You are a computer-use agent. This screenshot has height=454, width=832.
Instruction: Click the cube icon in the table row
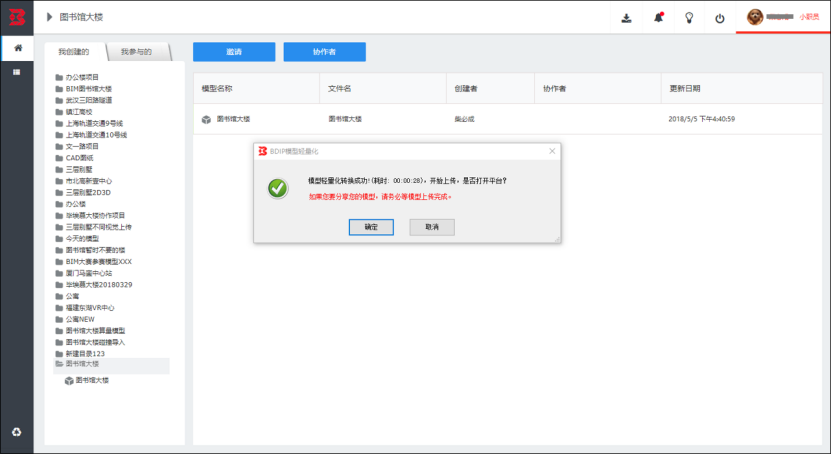click(x=206, y=119)
